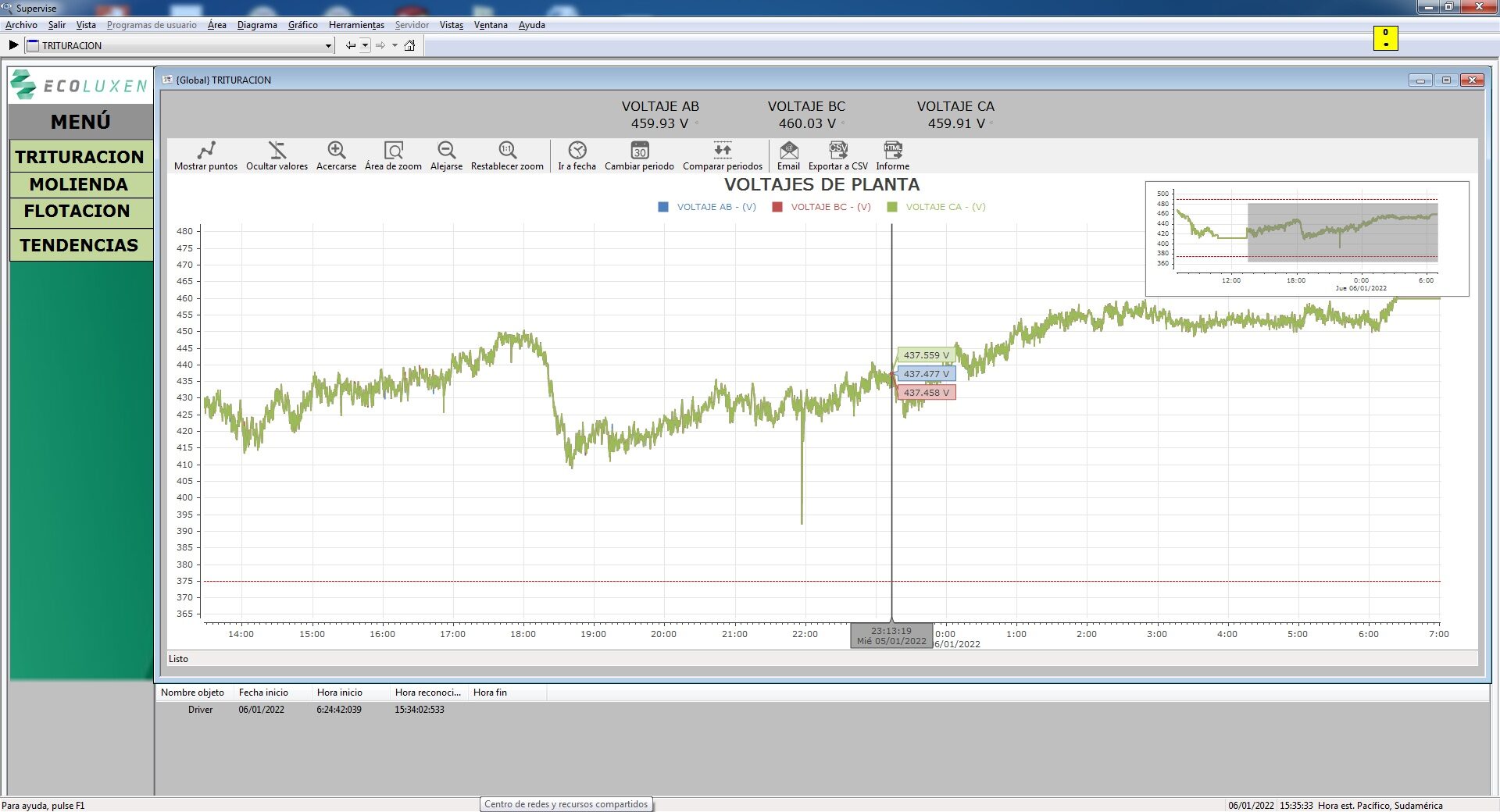Viewport: 1500px width, 812px height.
Task: Click the overview minimap thumbnail chart
Action: point(1307,239)
